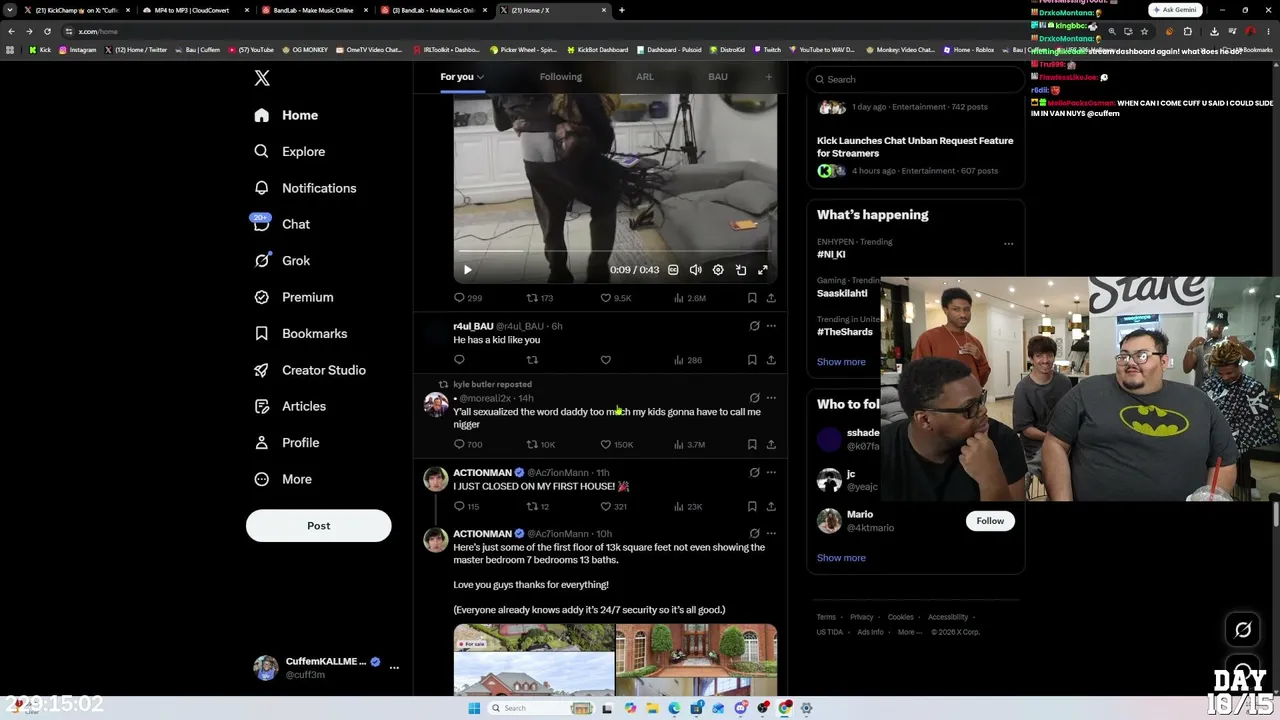1280x720 pixels.
Task: Open Grok explain on r4ul_BAU's post
Action: pyautogui.click(x=755, y=326)
